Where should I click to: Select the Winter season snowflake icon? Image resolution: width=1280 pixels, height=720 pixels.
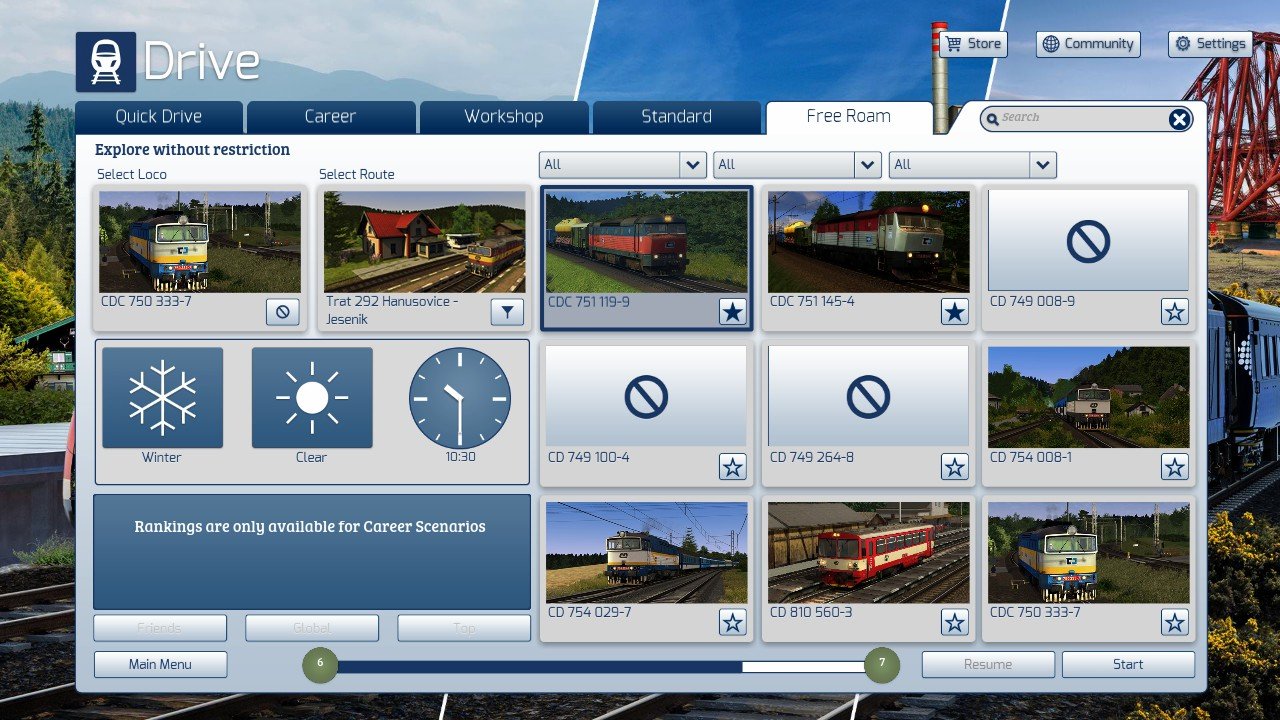pos(162,398)
